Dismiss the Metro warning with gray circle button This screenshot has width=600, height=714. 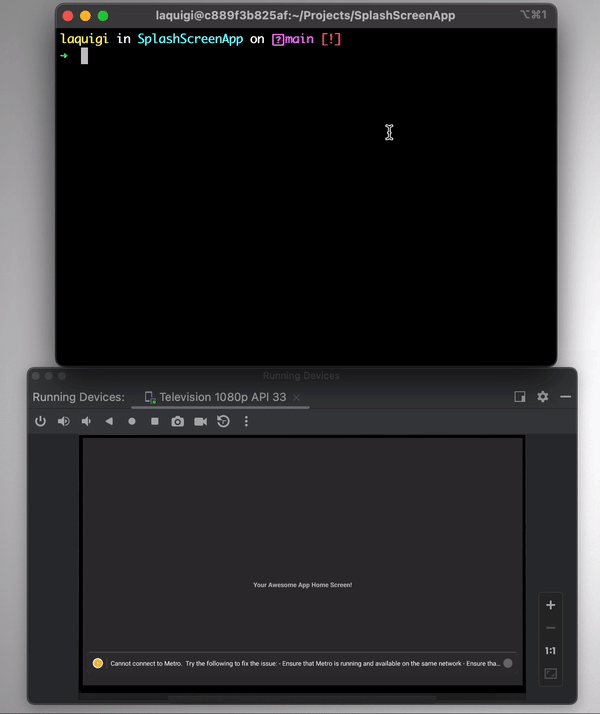pyautogui.click(x=508, y=663)
